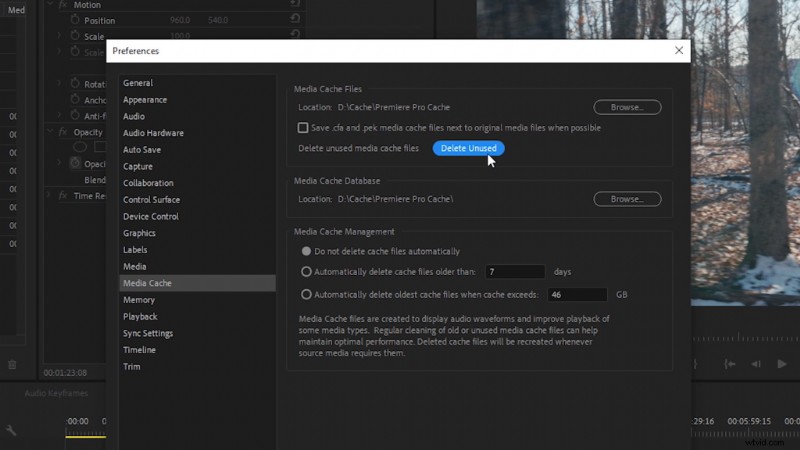Expand the Opacity value property chevron
Viewport: 800px width, 450px height.
tap(59, 163)
